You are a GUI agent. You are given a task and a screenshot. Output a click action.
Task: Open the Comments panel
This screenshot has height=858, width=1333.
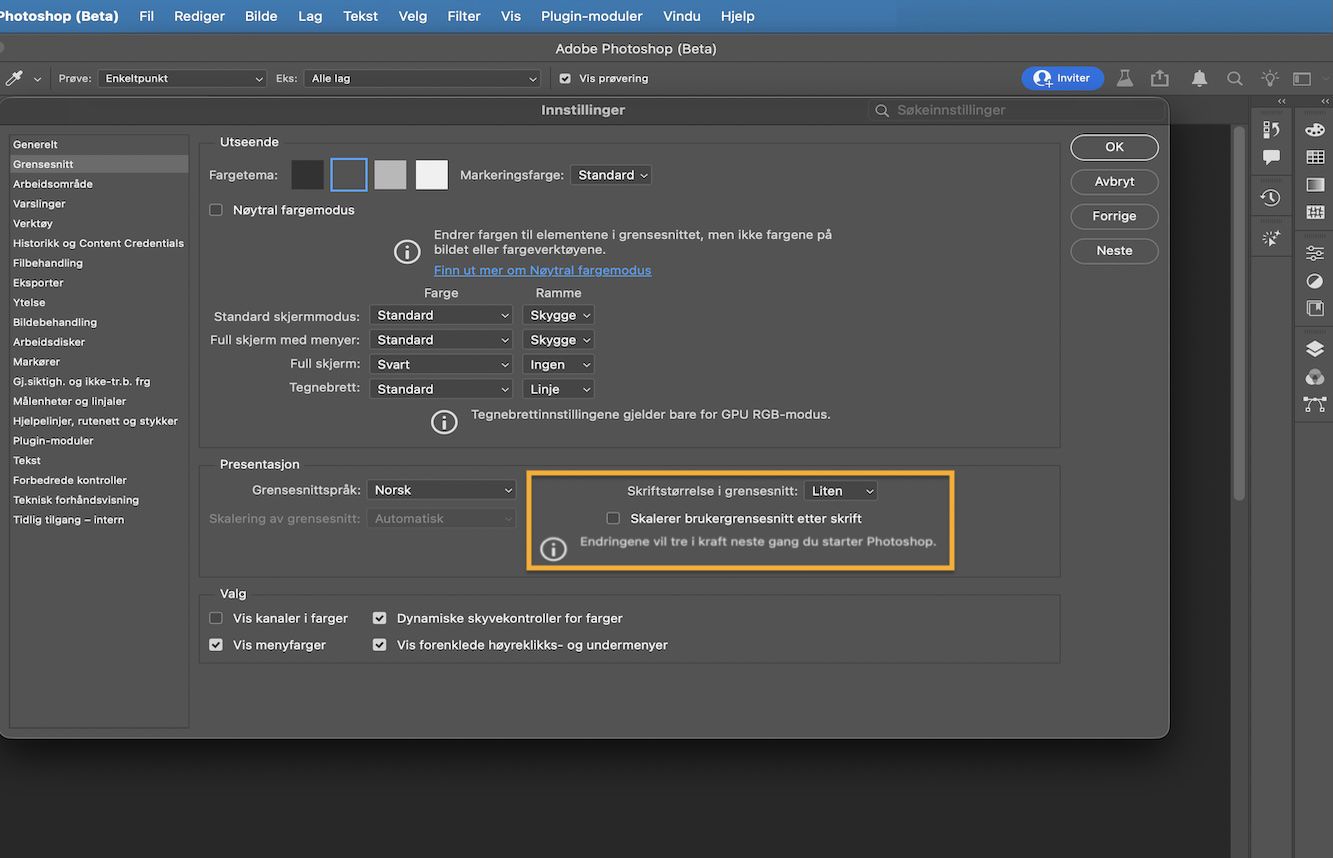click(x=1270, y=157)
